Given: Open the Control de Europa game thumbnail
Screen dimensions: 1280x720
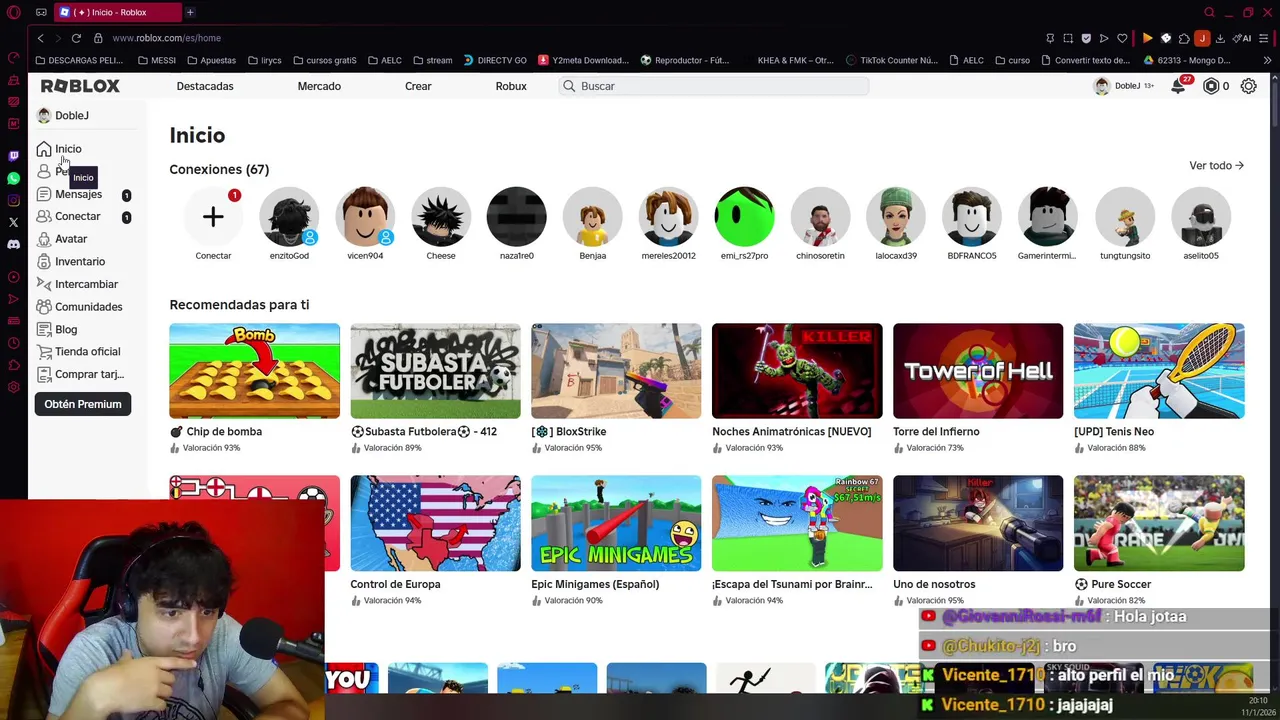Looking at the screenshot, I should pyautogui.click(x=435, y=523).
